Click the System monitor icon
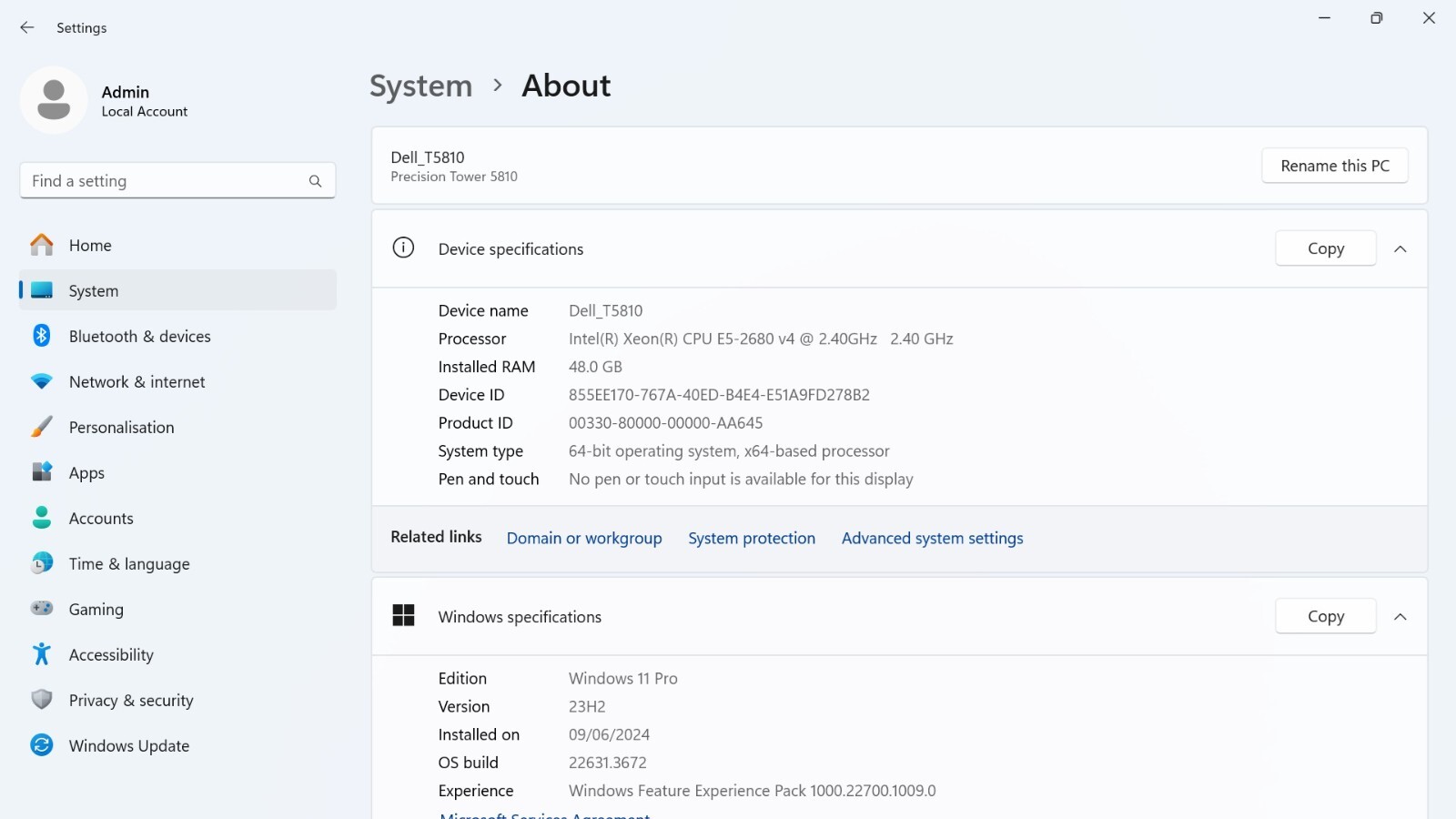The width and height of the screenshot is (1456, 819). click(42, 290)
